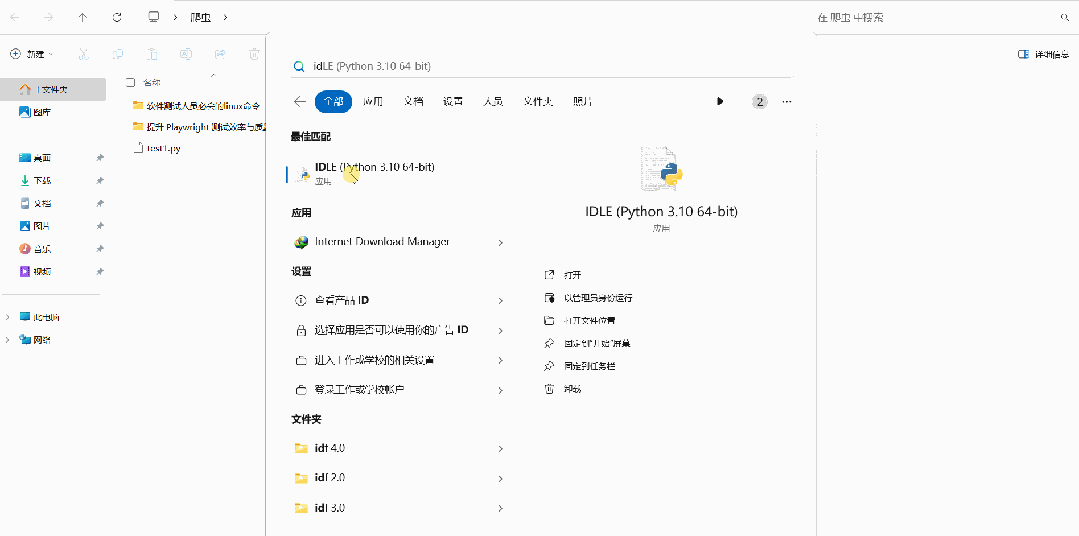This screenshot has height=536, width=1079.
Task: Click the magnifier icon in Explorer search
Action: pos(1065,17)
